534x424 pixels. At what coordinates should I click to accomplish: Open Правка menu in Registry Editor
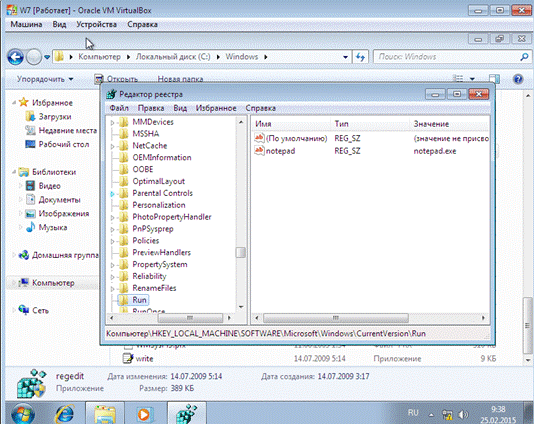(x=151, y=108)
